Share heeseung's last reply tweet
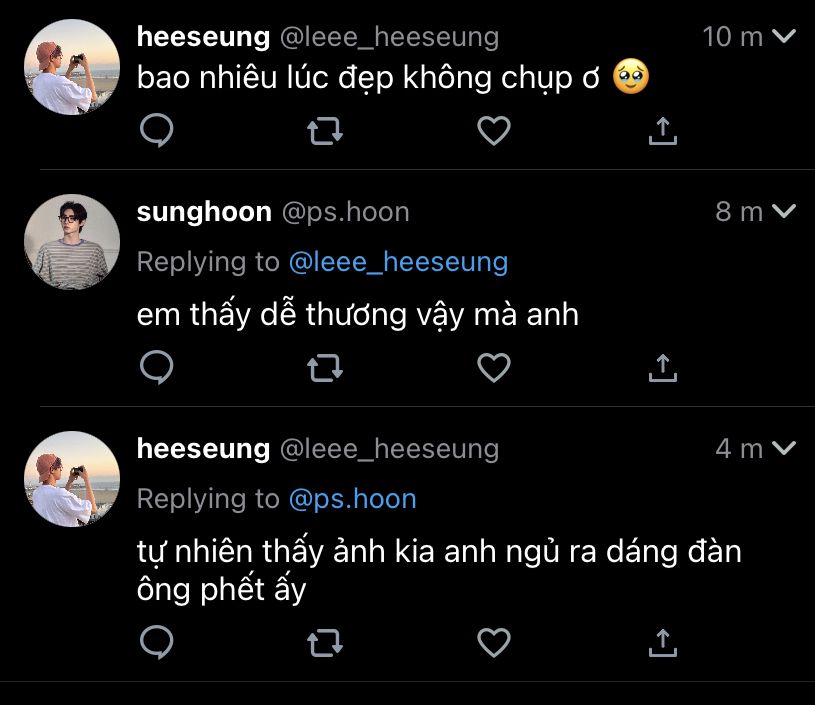 [663, 642]
